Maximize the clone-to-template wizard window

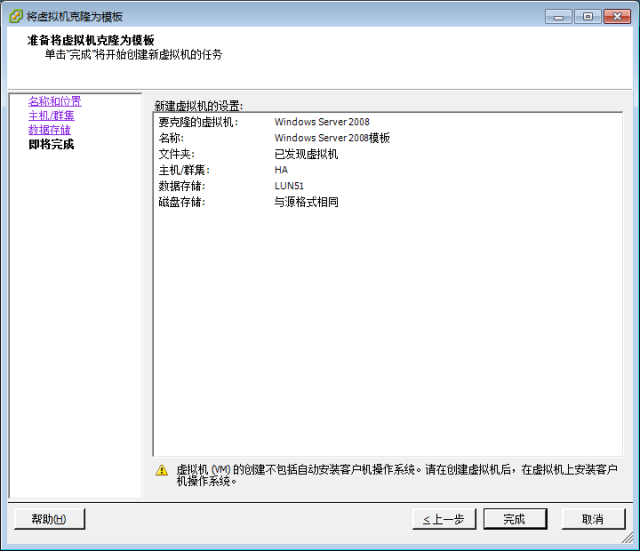(588, 17)
